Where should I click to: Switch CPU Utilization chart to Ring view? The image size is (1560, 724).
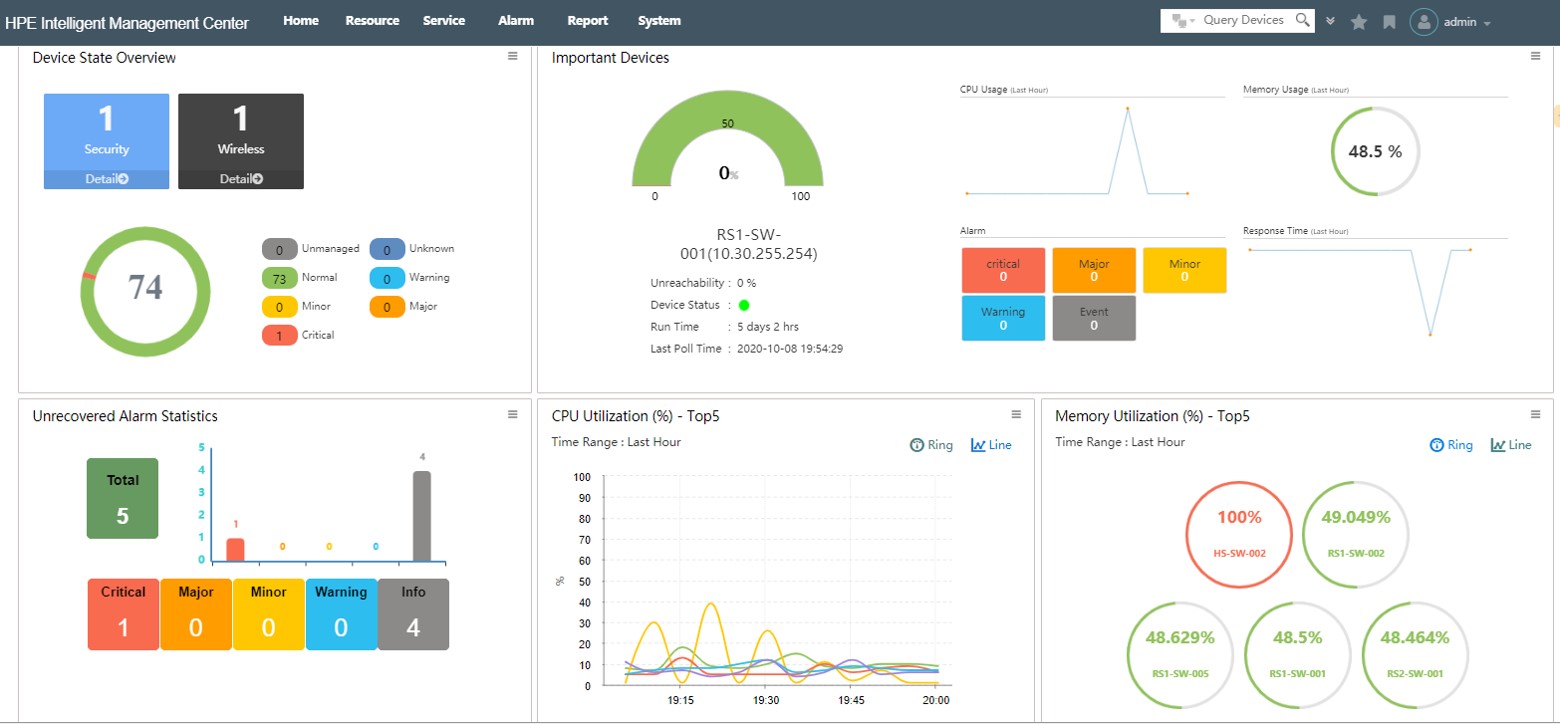(931, 445)
